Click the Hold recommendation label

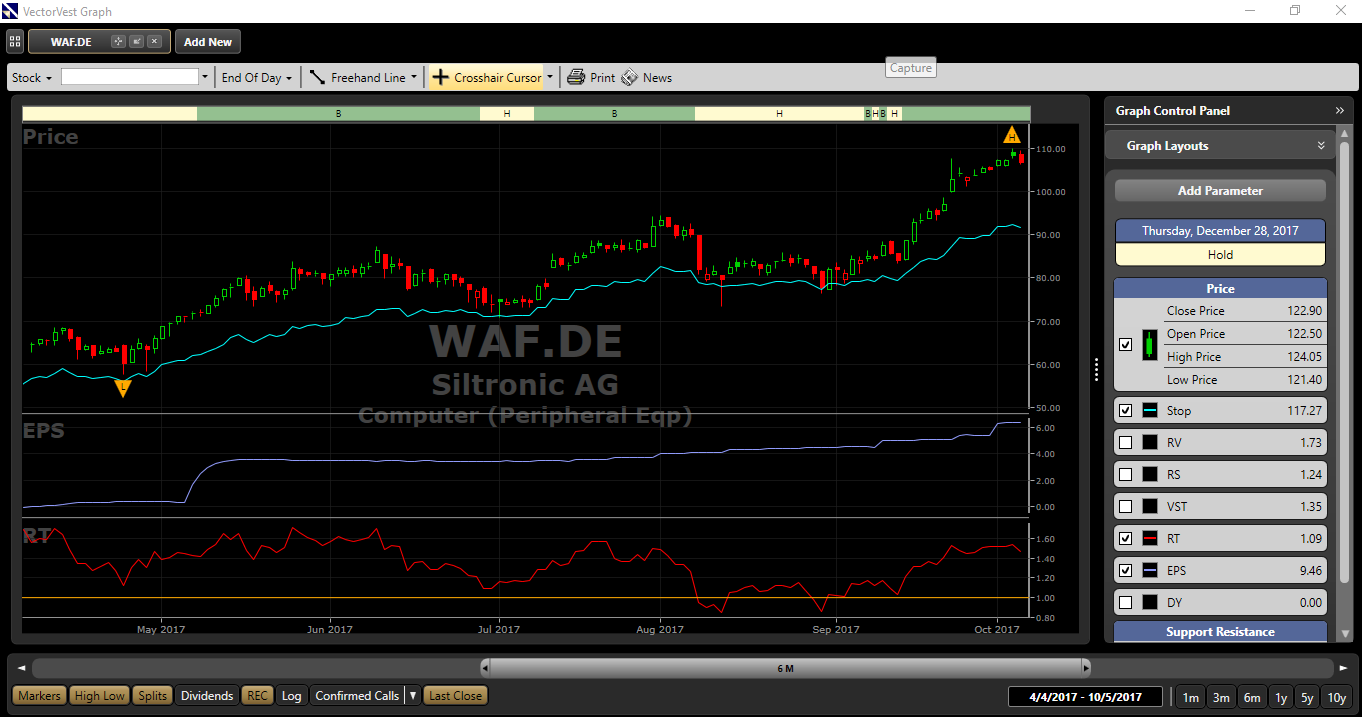point(1220,255)
